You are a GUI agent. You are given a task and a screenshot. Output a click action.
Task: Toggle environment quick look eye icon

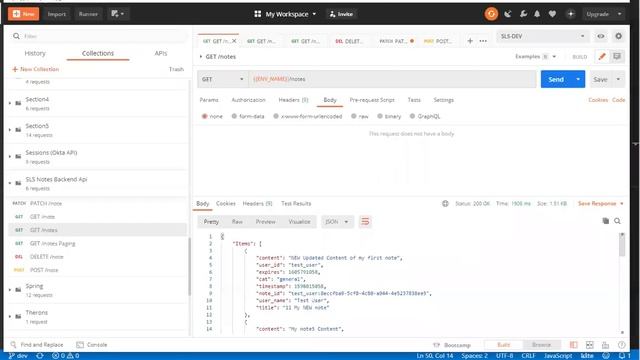(x=601, y=36)
